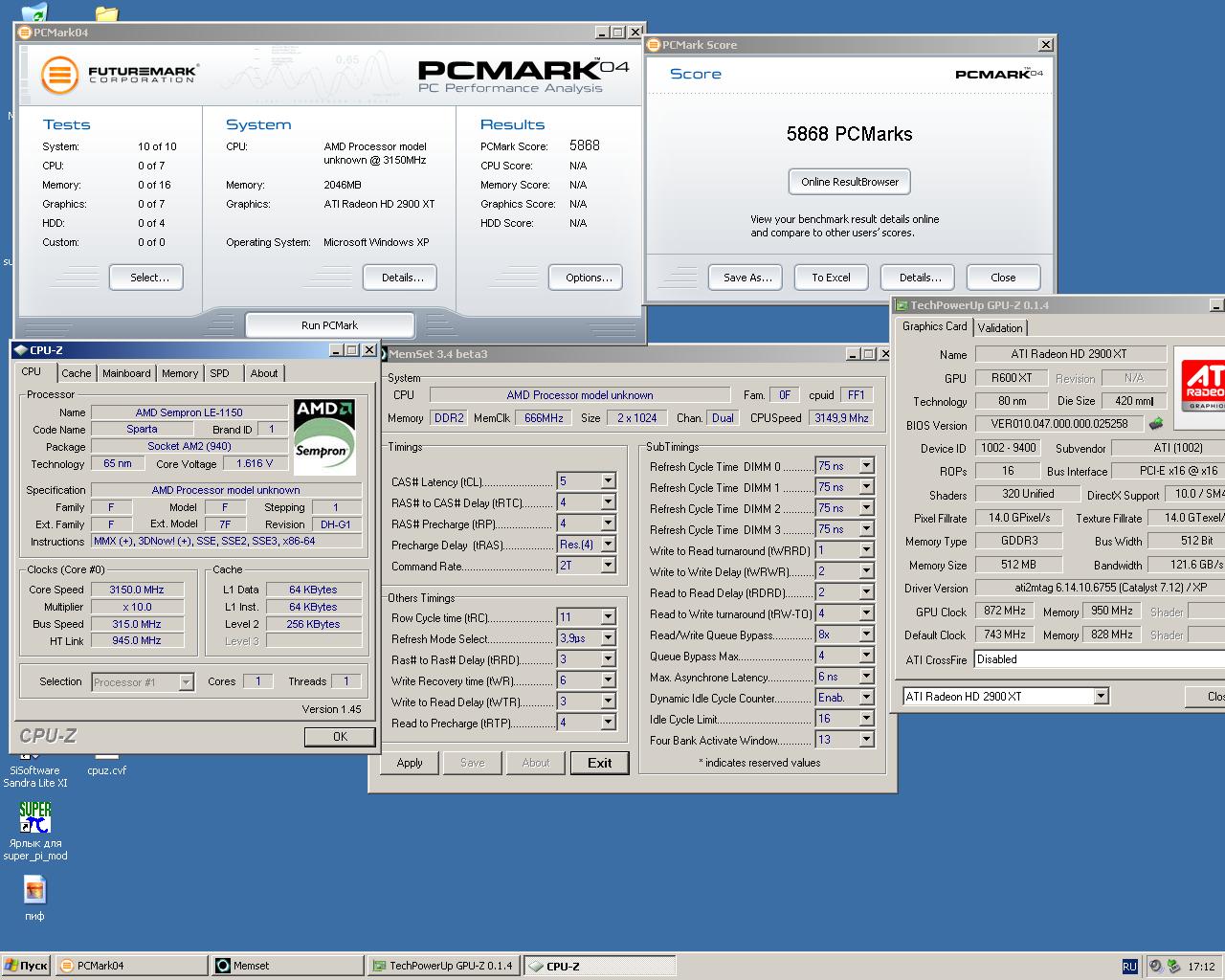Open the пиф desktop icon

34,898
